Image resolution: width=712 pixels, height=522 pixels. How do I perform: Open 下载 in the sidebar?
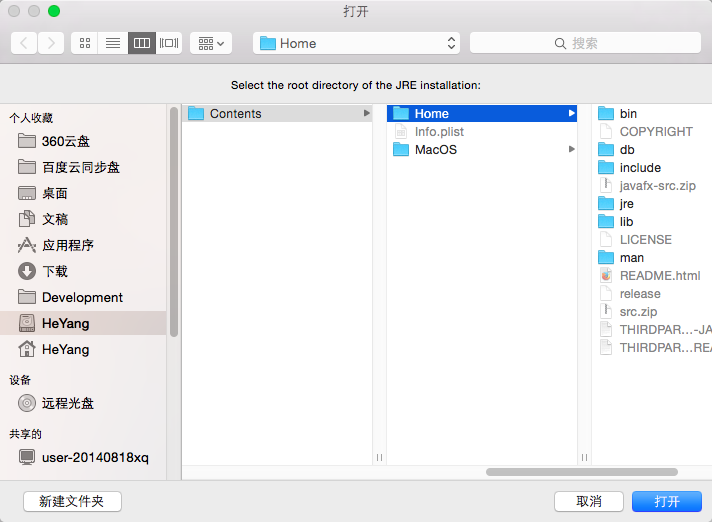83,271
